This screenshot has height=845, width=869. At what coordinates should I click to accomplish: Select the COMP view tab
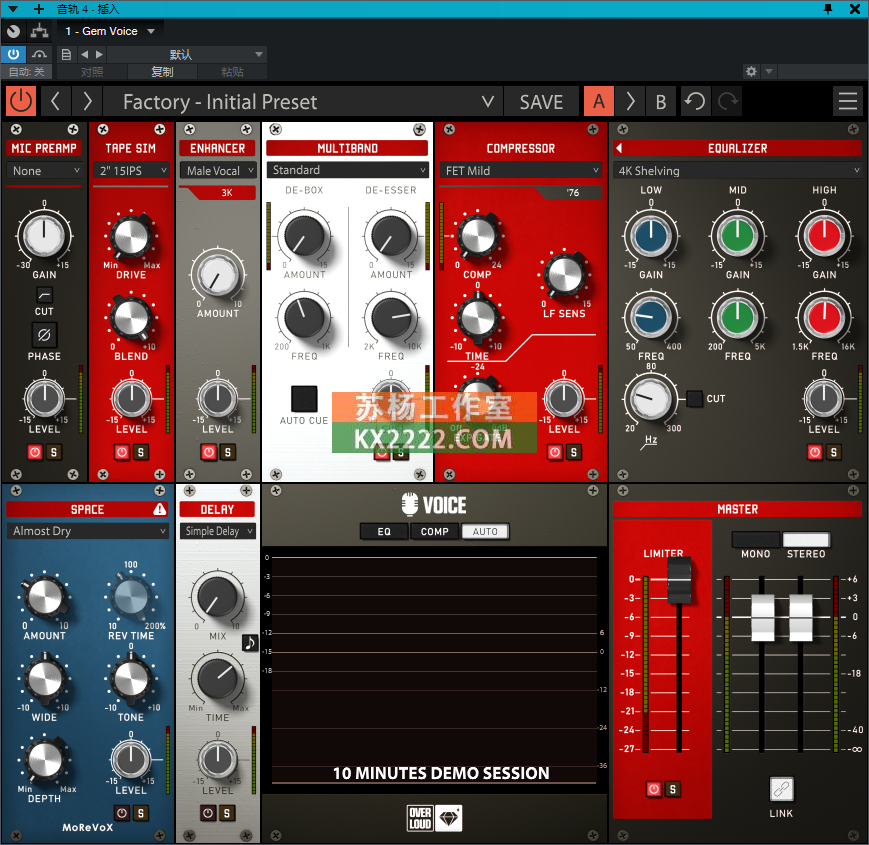pyautogui.click(x=434, y=531)
